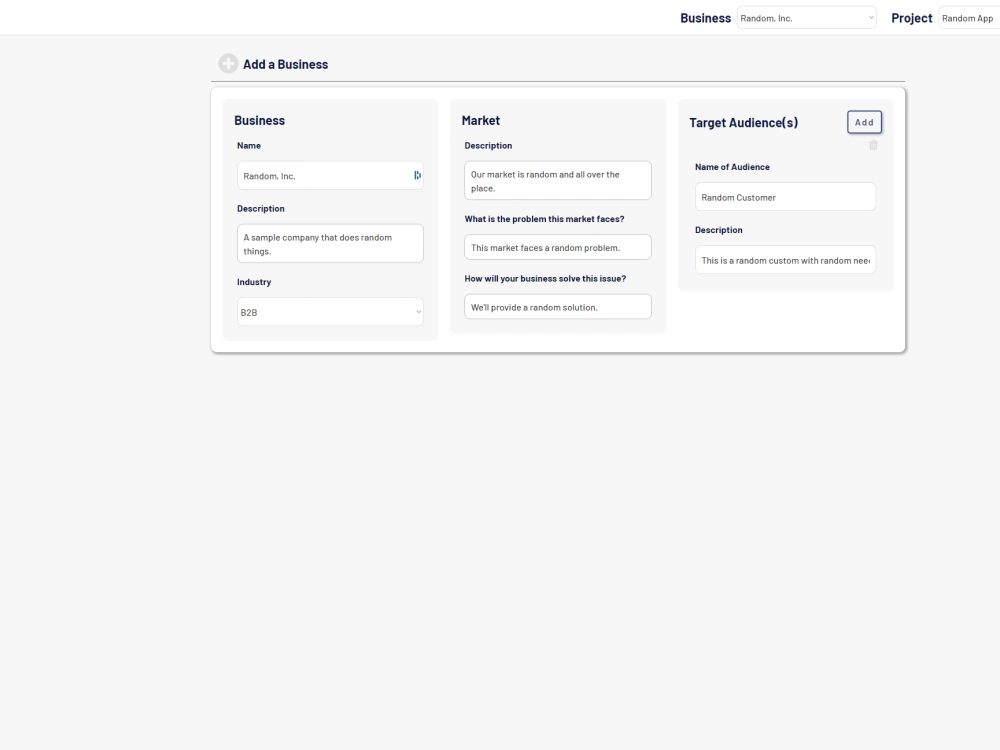Click the delete trash icon for the audience
Screen dimensions: 1000x750
[872, 144]
